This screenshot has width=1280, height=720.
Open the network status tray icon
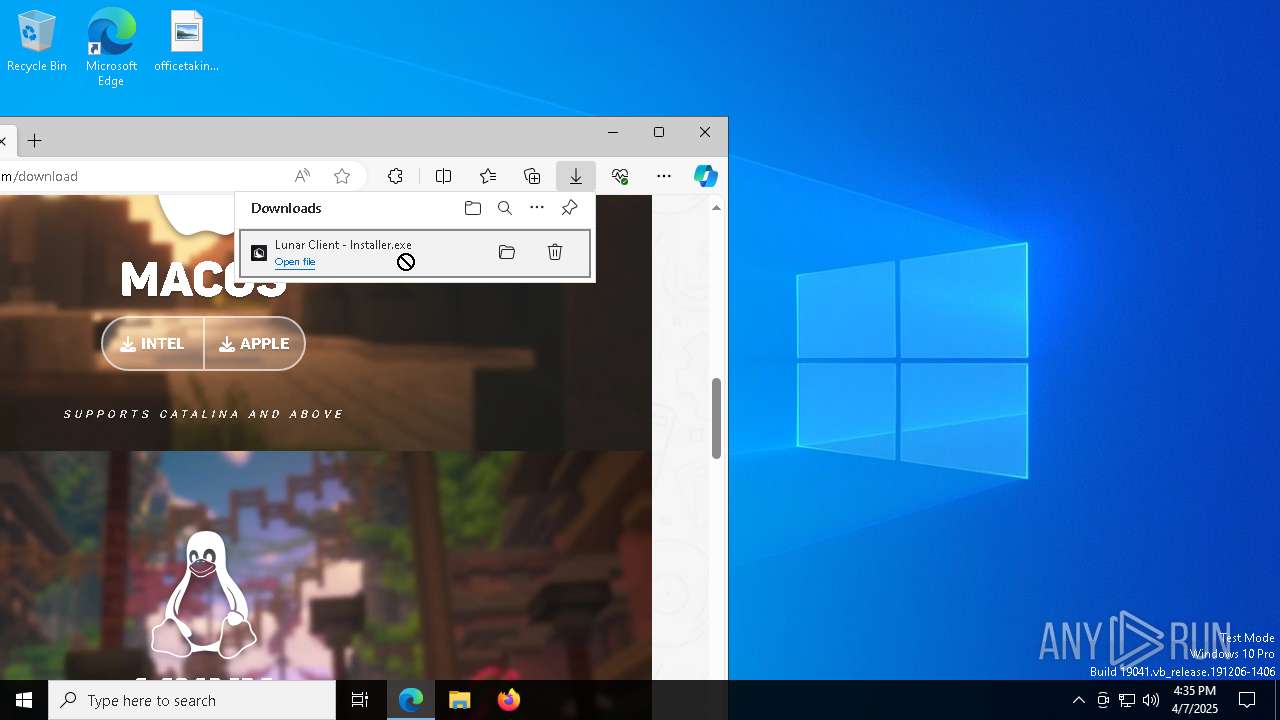point(1127,700)
